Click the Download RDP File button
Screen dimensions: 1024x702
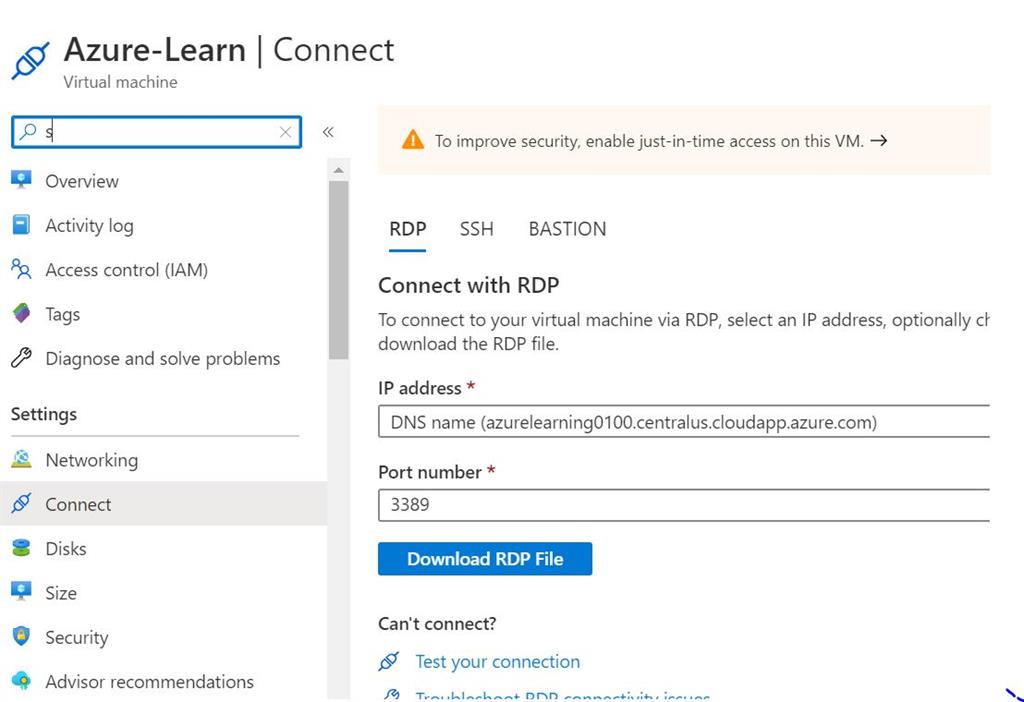click(x=485, y=558)
